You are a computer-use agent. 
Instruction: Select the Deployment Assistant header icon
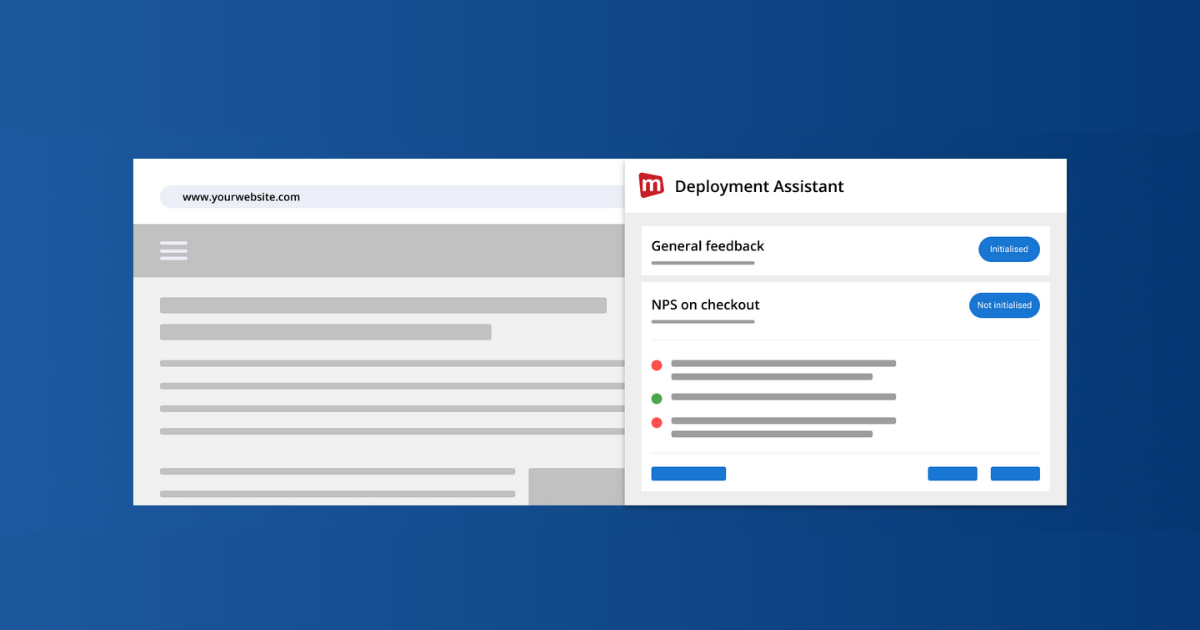[x=651, y=185]
